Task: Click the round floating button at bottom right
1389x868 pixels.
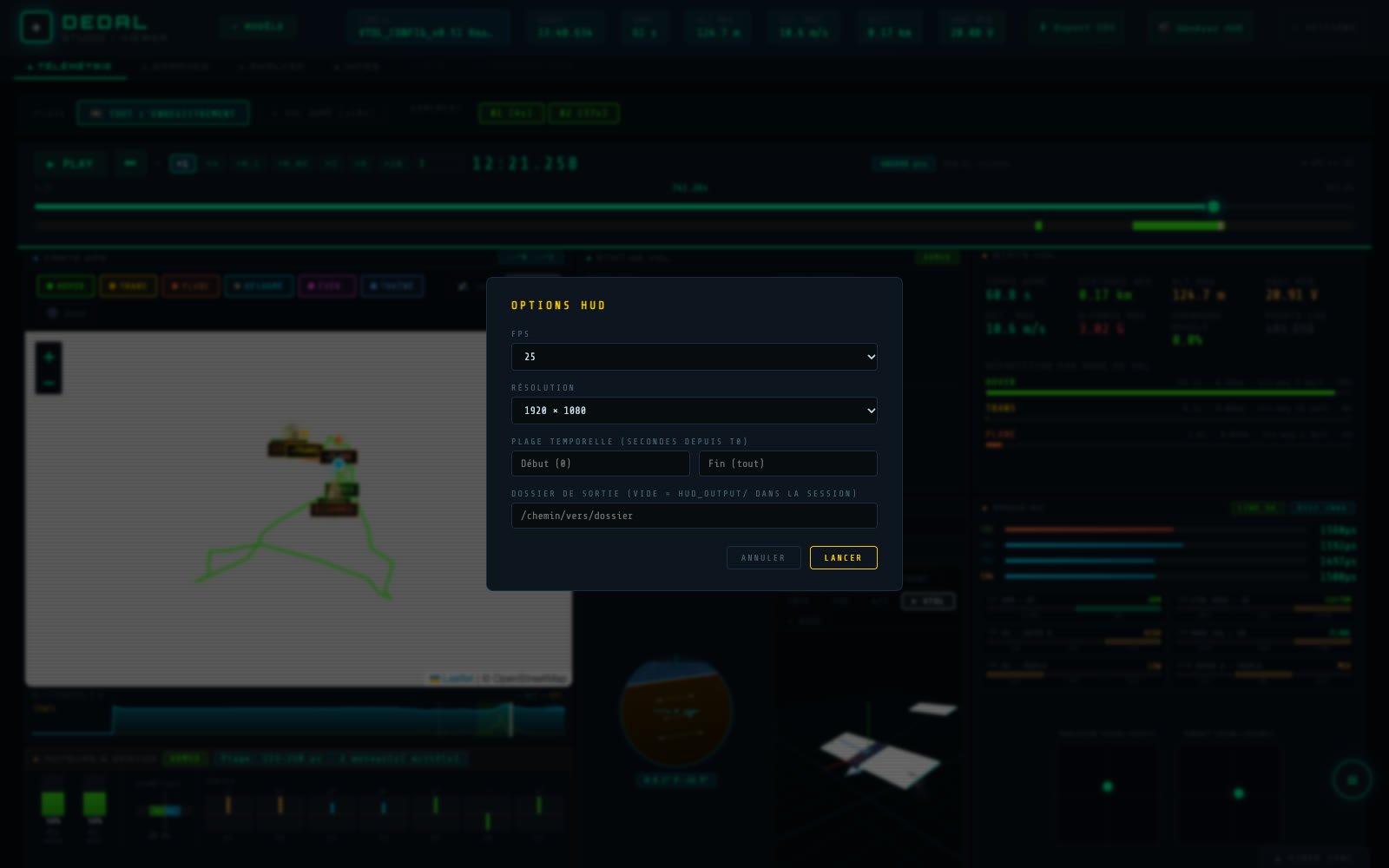Action: pyautogui.click(x=1352, y=779)
